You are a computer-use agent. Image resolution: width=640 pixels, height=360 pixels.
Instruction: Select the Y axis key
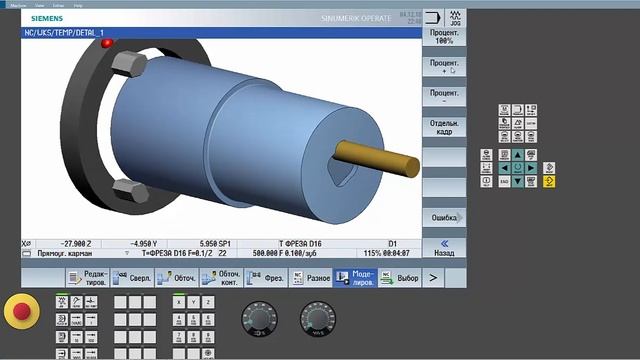193,302
